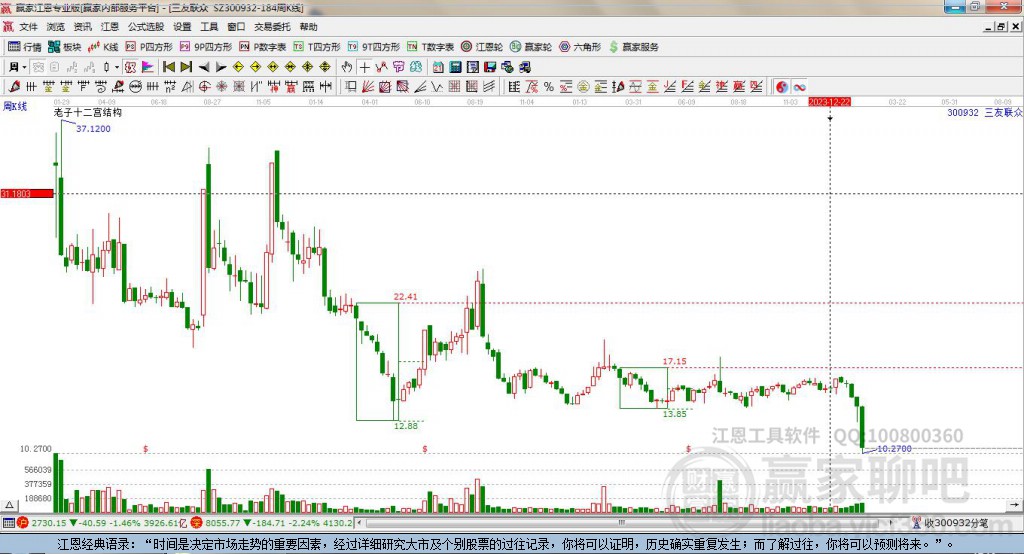Expand volume panel with up-triangle button
The image size is (1024, 554).
point(9,505)
